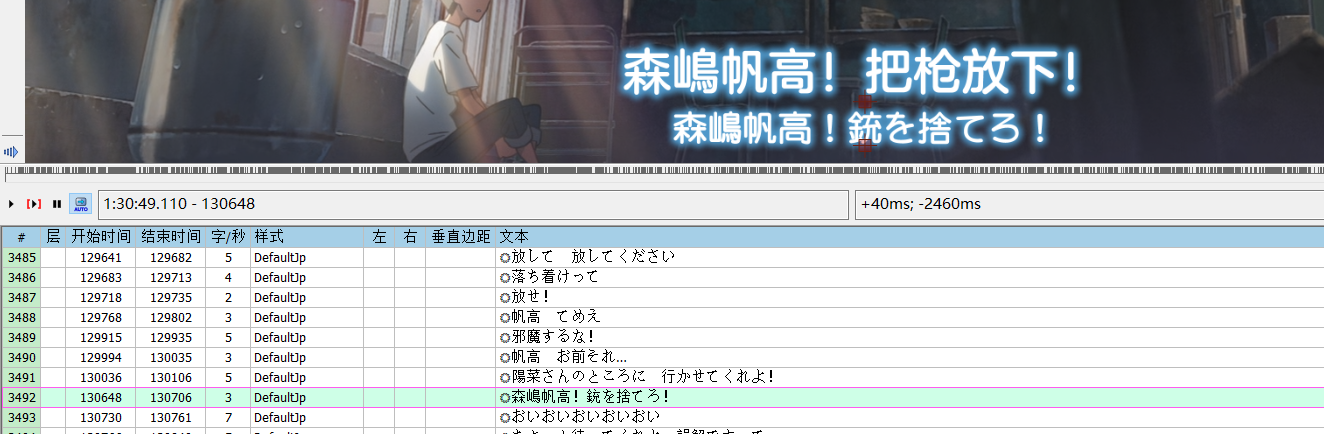
Task: Select subtitle row number 3490
Action: point(21,357)
